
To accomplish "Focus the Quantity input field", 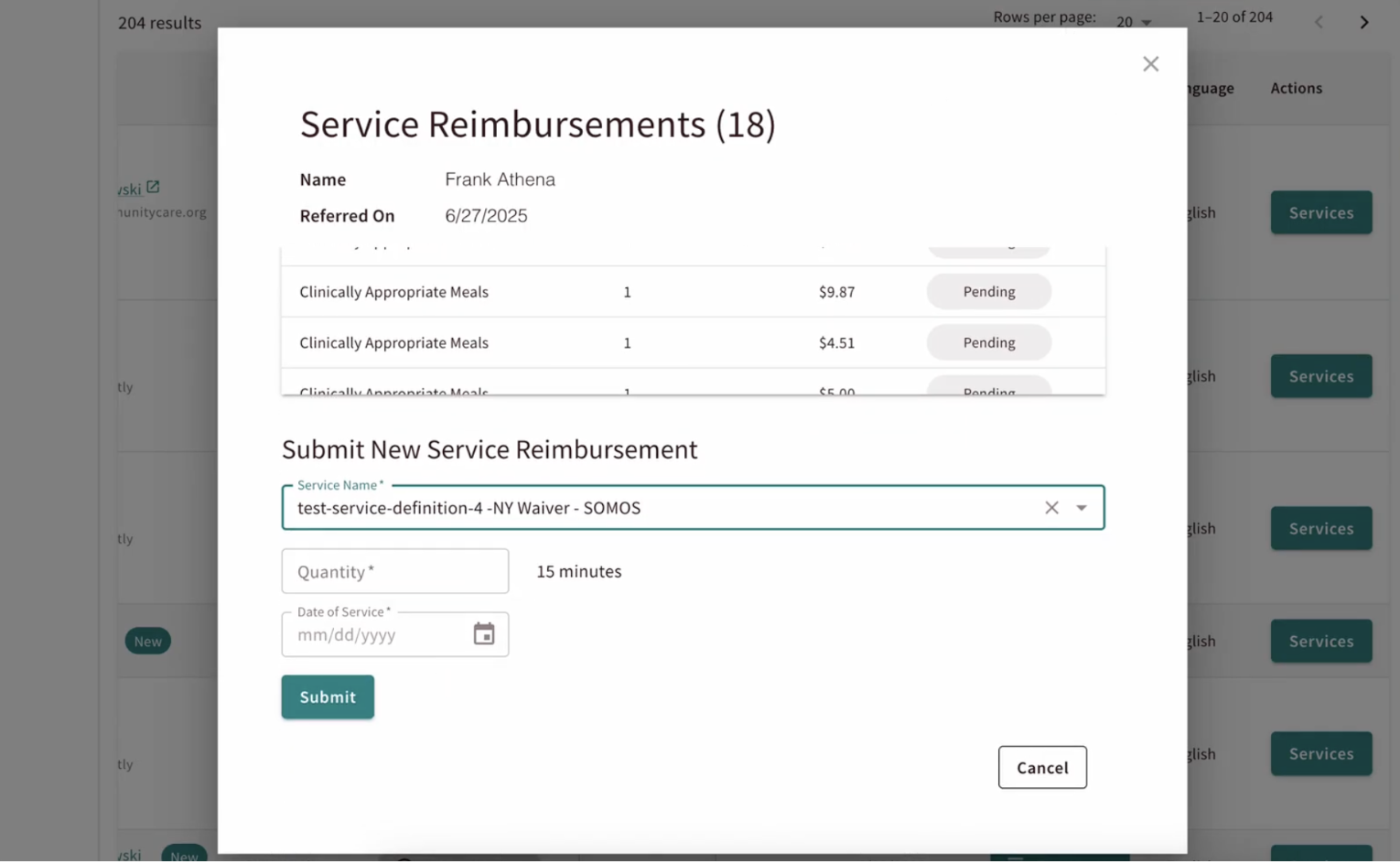I will tap(394, 571).
